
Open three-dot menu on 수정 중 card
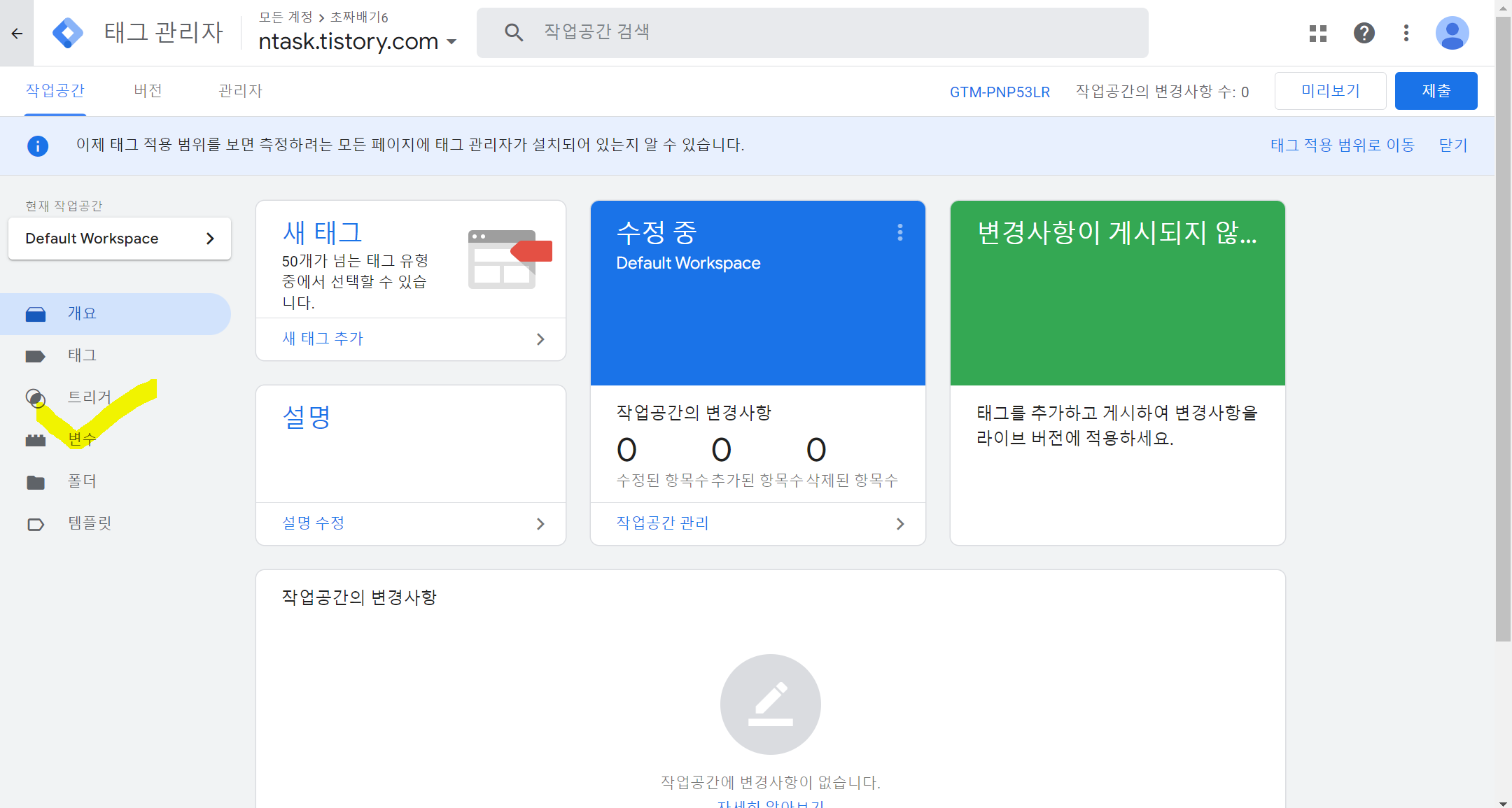pyautogui.click(x=899, y=233)
